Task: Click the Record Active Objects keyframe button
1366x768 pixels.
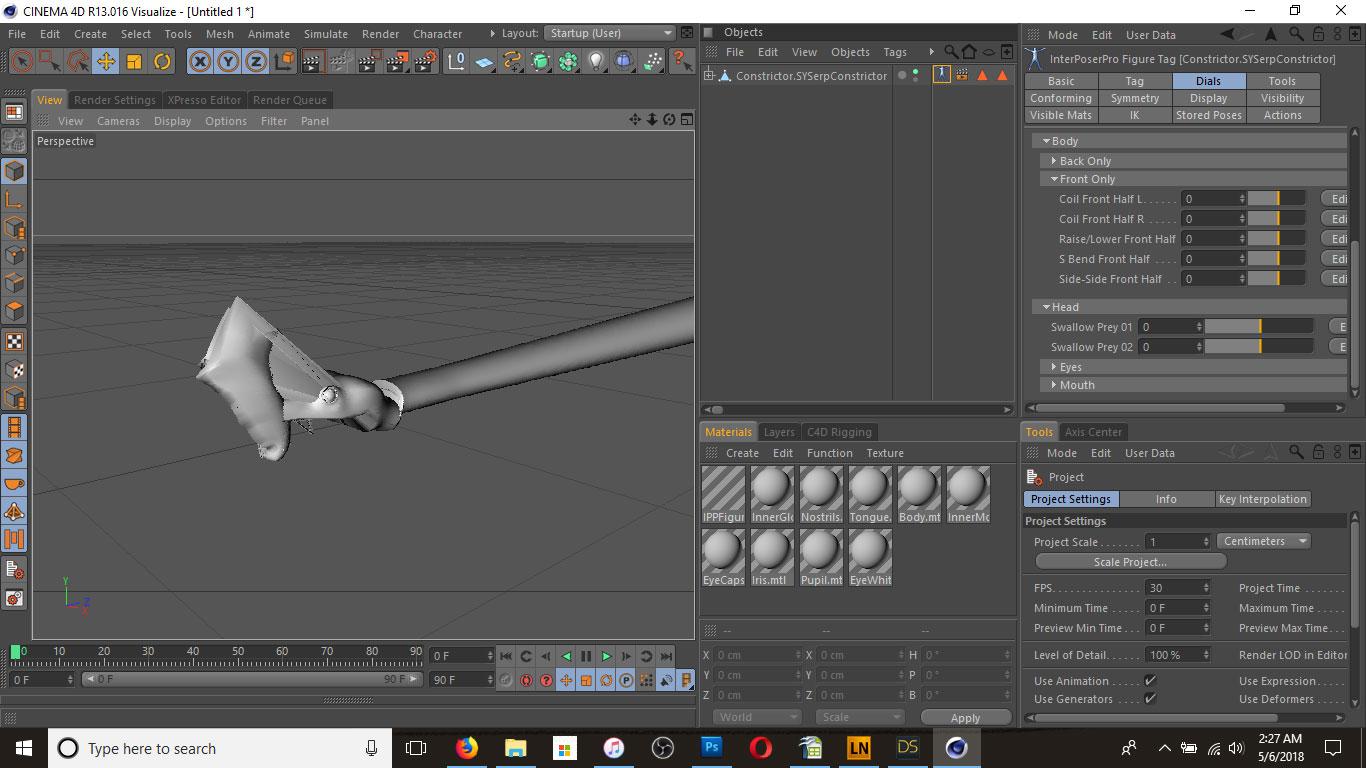Action: pos(506,680)
